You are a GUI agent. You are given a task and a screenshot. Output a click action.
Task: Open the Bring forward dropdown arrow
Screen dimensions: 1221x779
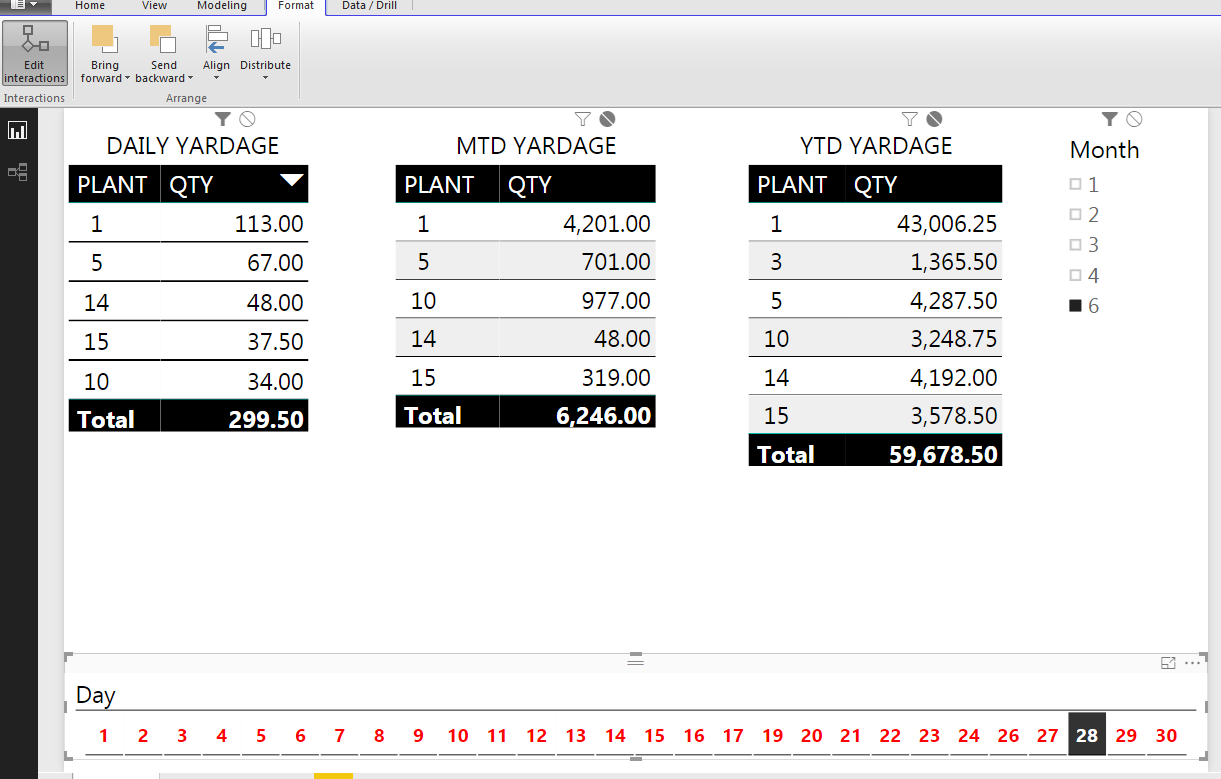[x=128, y=78]
